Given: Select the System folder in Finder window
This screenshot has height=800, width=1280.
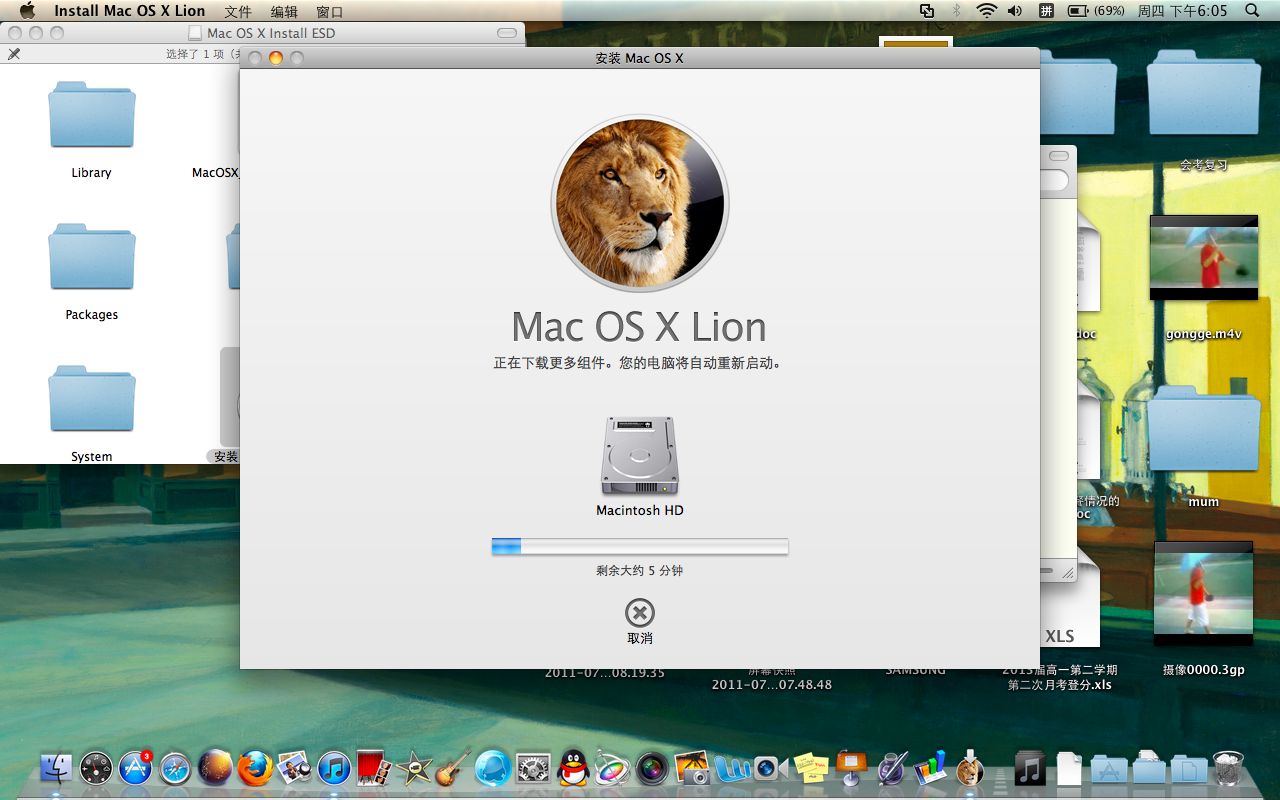Looking at the screenshot, I should point(91,399).
